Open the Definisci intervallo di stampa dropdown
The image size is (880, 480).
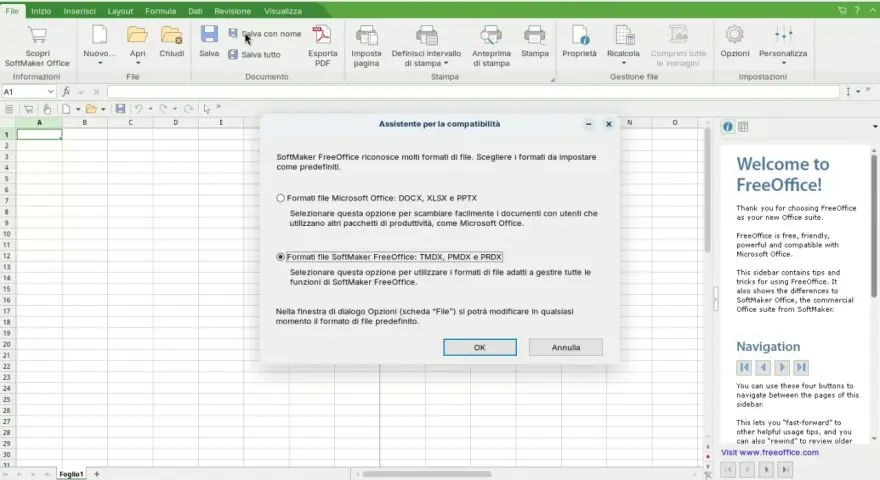pos(446,63)
